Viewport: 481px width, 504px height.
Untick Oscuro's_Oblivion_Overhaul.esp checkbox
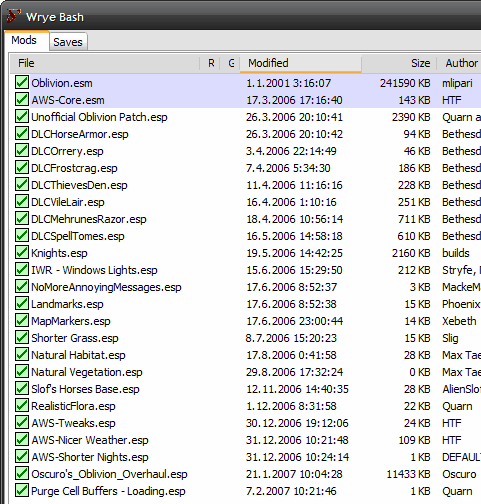click(22, 473)
